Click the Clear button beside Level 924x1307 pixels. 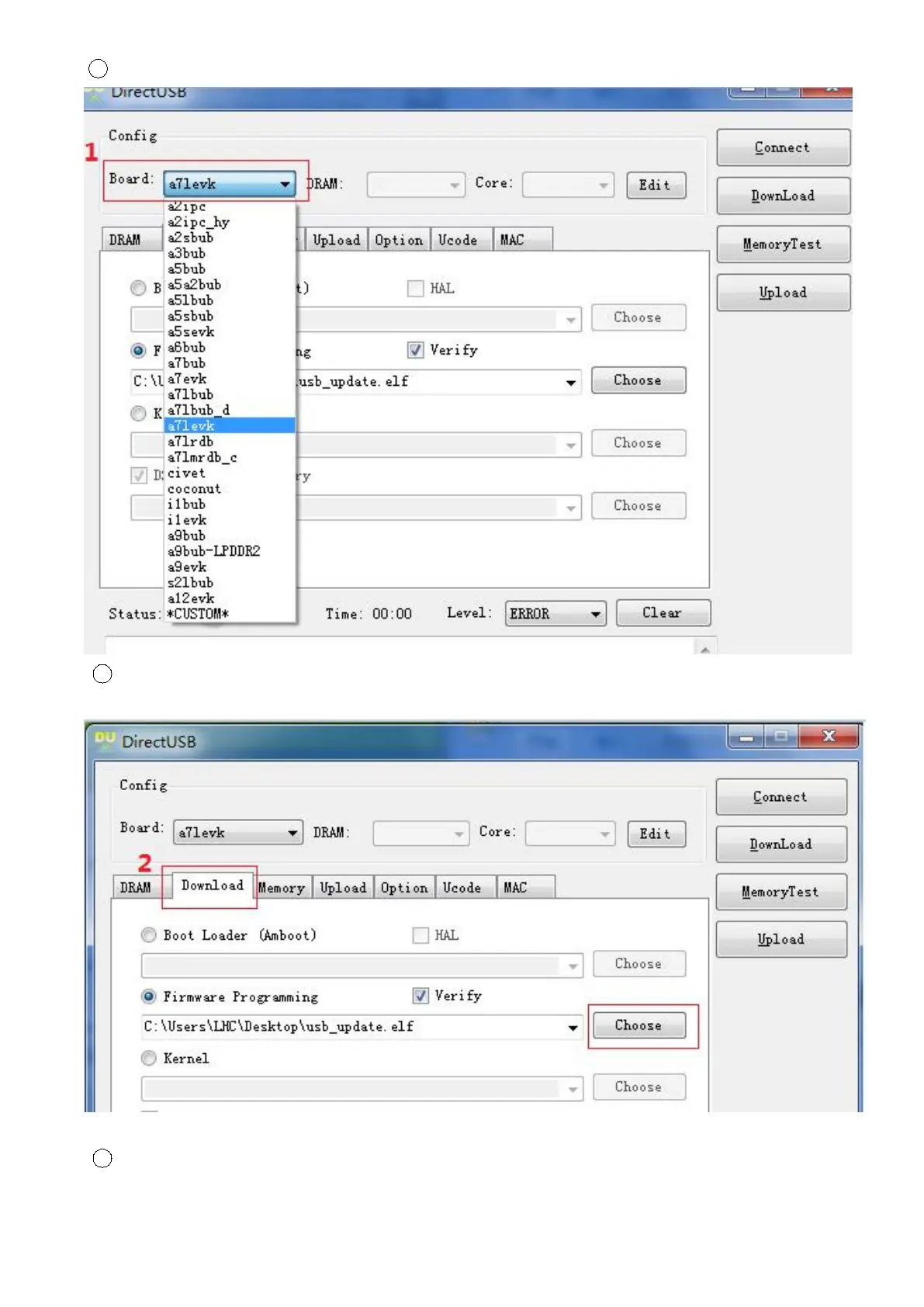pos(663,612)
